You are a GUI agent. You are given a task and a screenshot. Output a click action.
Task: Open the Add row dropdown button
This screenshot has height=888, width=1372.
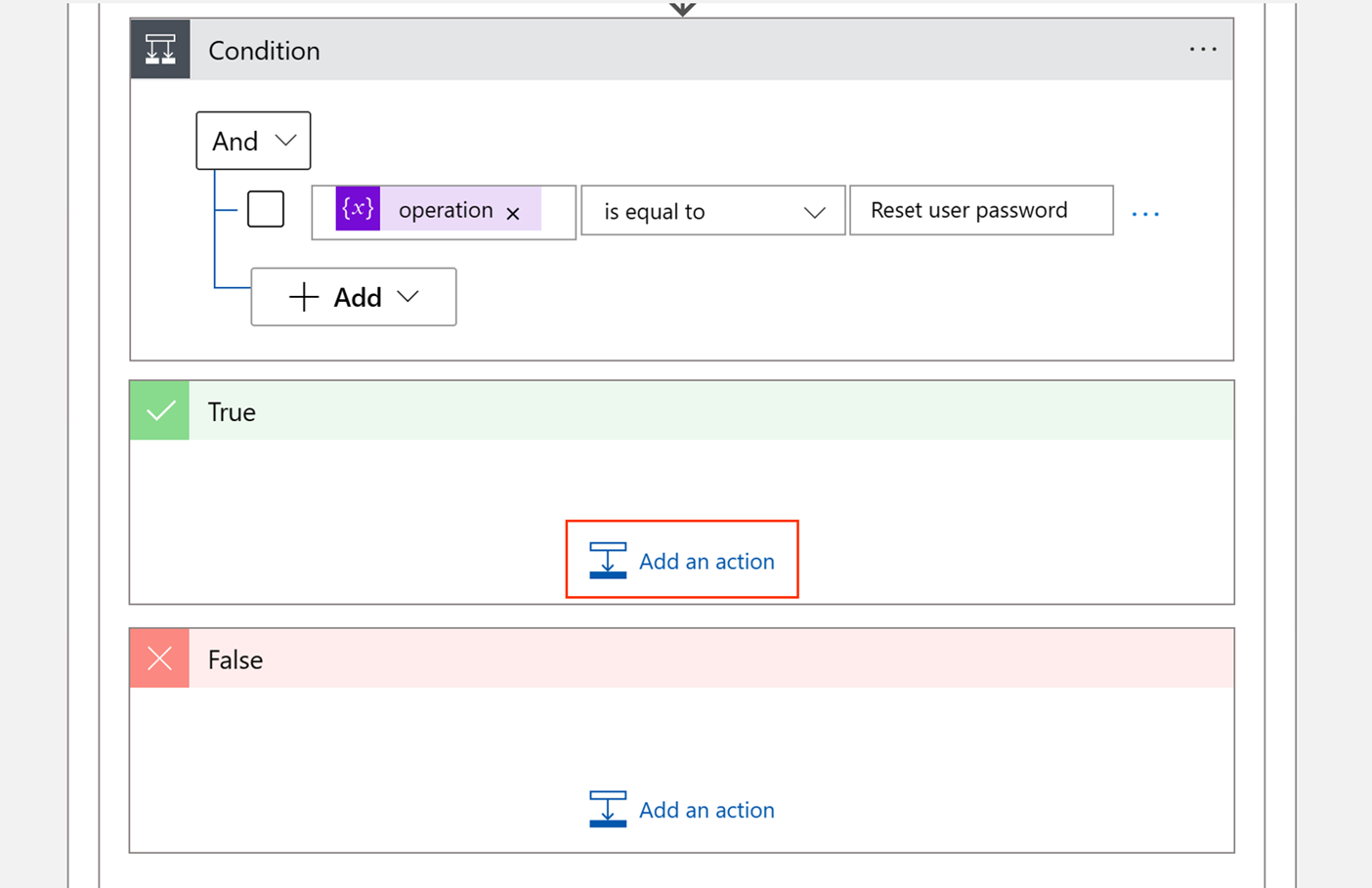coord(353,297)
